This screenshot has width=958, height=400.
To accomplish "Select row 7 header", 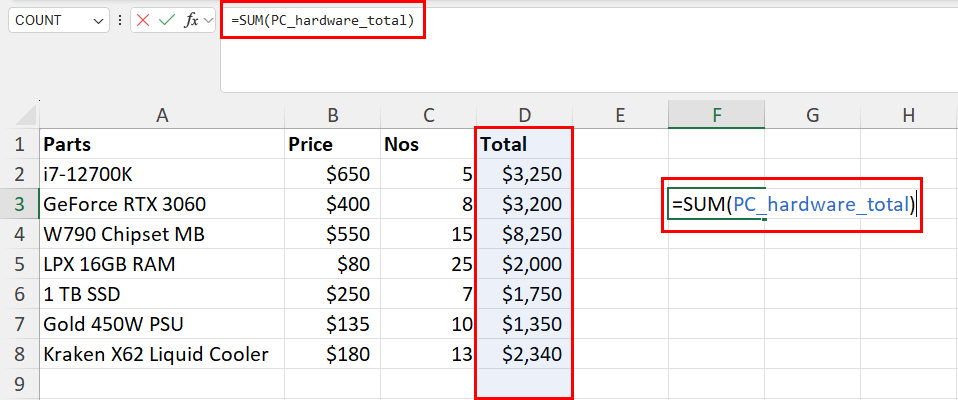I will coord(20,324).
